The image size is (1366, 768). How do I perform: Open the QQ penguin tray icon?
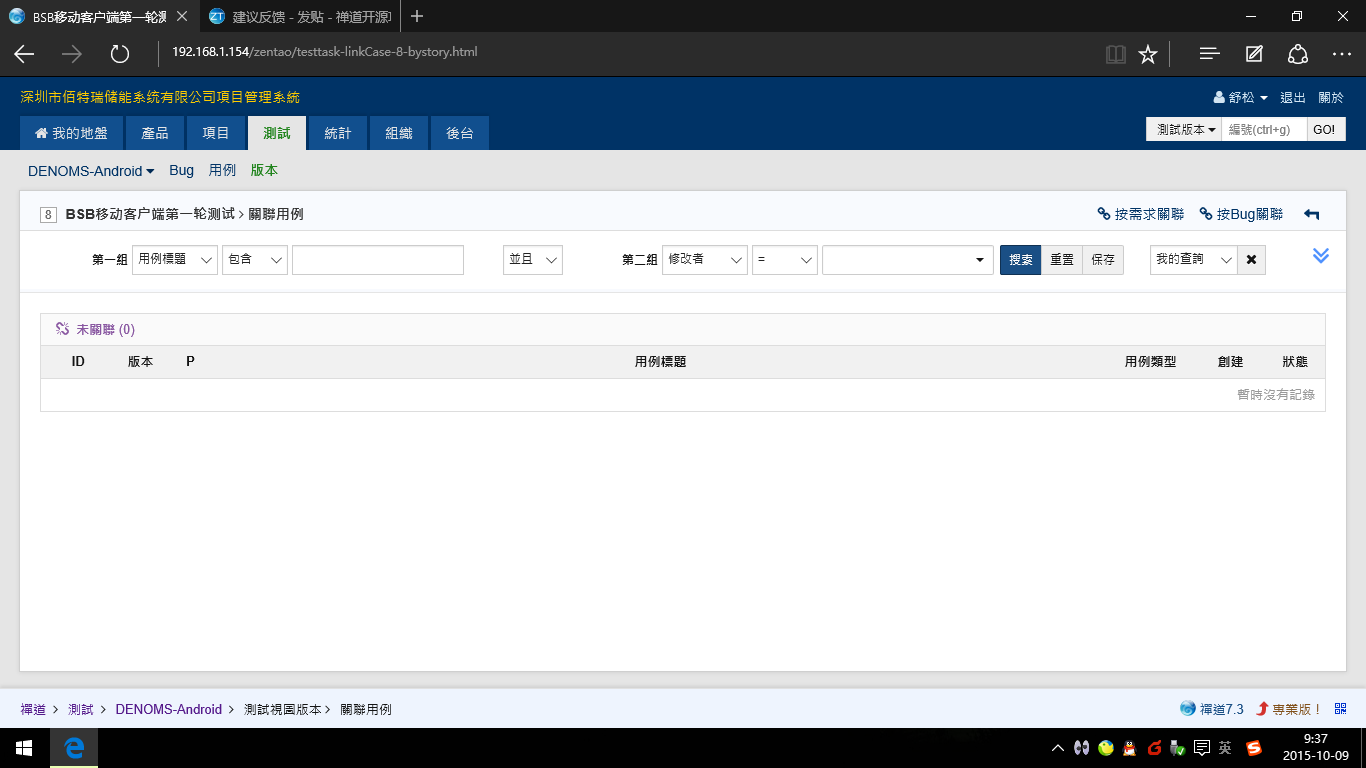[1130, 748]
